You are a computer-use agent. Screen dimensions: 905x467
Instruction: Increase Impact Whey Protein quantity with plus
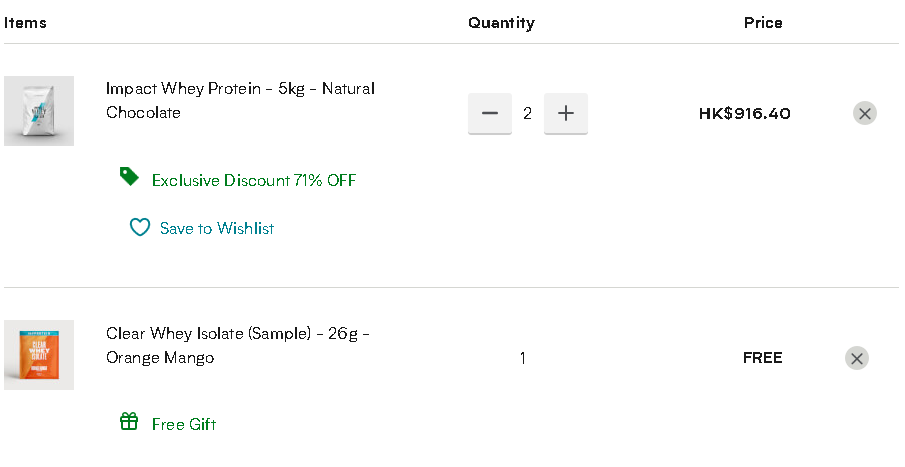pos(566,113)
